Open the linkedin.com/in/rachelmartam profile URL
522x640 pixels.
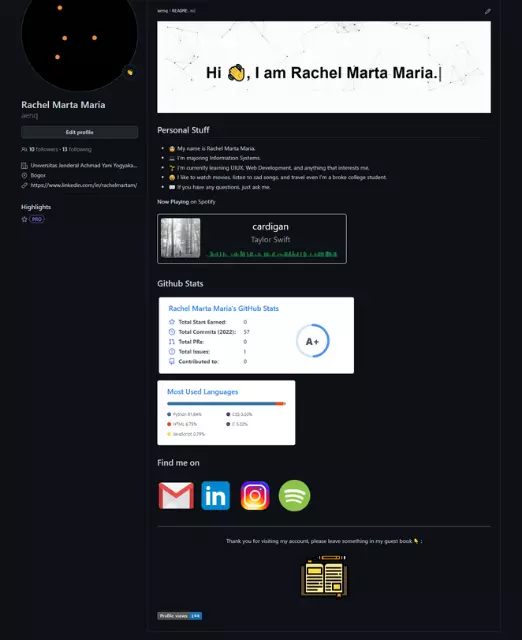(84, 185)
